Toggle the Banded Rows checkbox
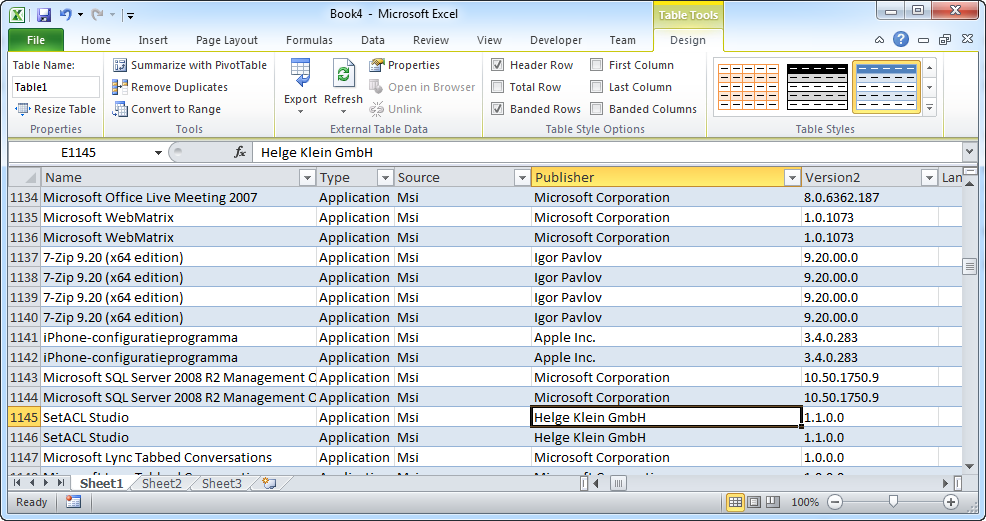The image size is (986, 521). pos(497,109)
